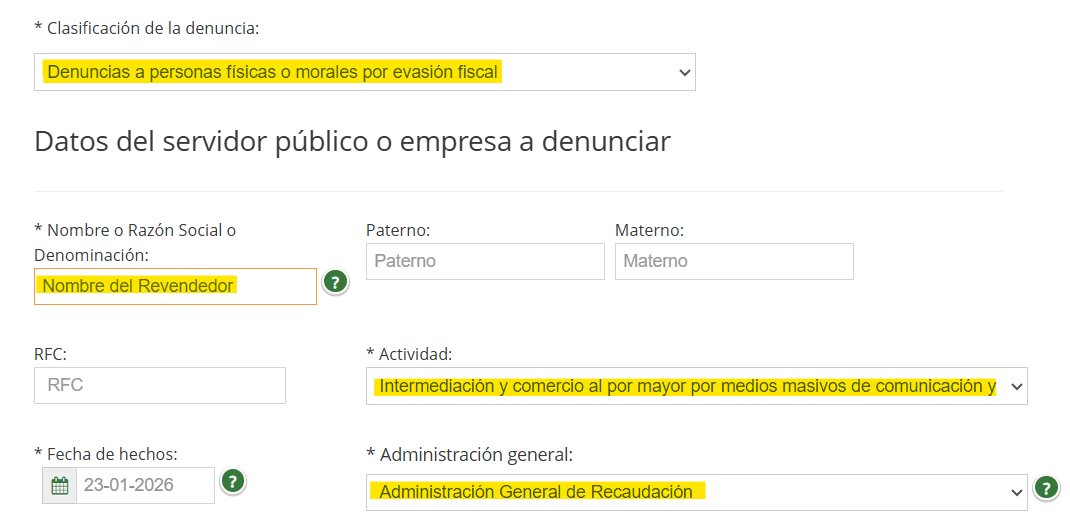The height and width of the screenshot is (528, 1070).
Task: Click the 'Paterno:' label text
Action: (x=398, y=231)
